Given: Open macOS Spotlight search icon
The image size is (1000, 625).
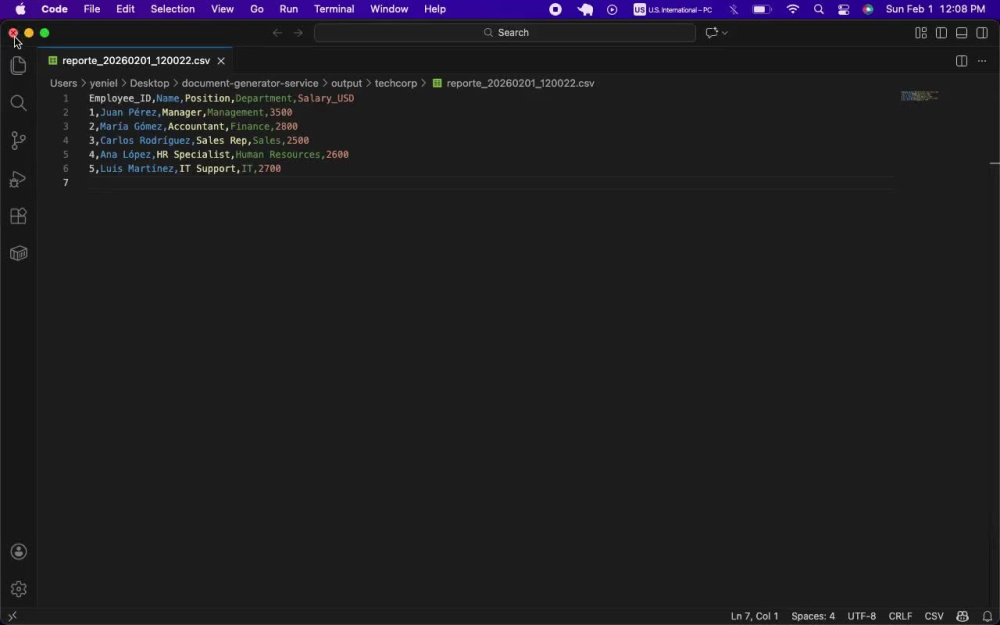Looking at the screenshot, I should (x=818, y=9).
